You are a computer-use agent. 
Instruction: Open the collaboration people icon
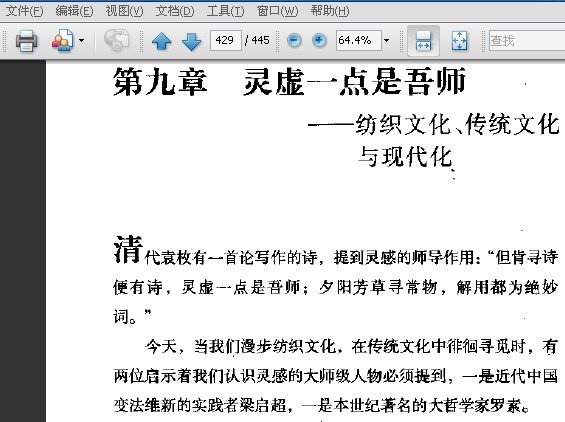click(62, 40)
